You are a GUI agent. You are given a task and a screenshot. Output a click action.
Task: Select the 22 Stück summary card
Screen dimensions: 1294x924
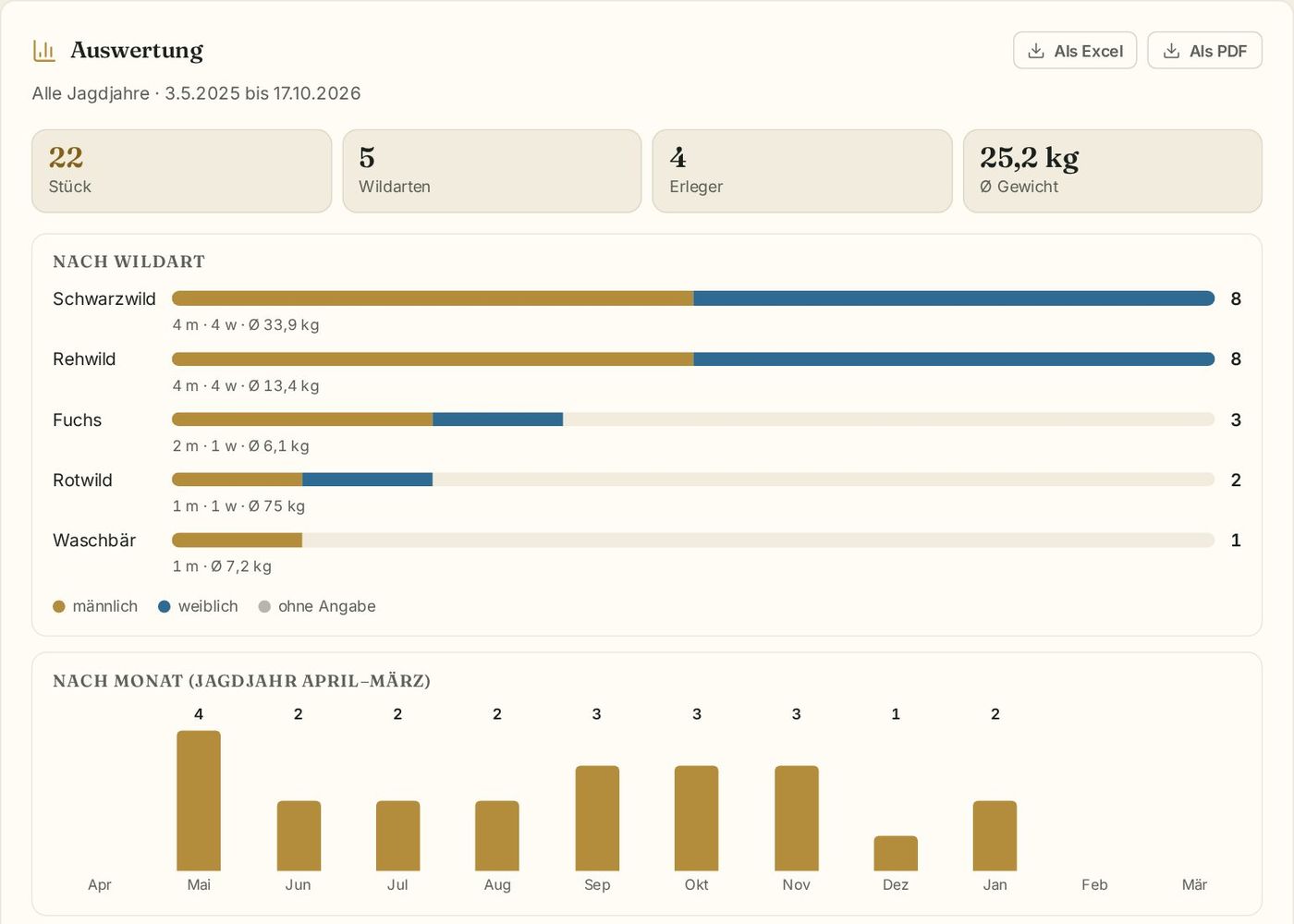click(182, 171)
